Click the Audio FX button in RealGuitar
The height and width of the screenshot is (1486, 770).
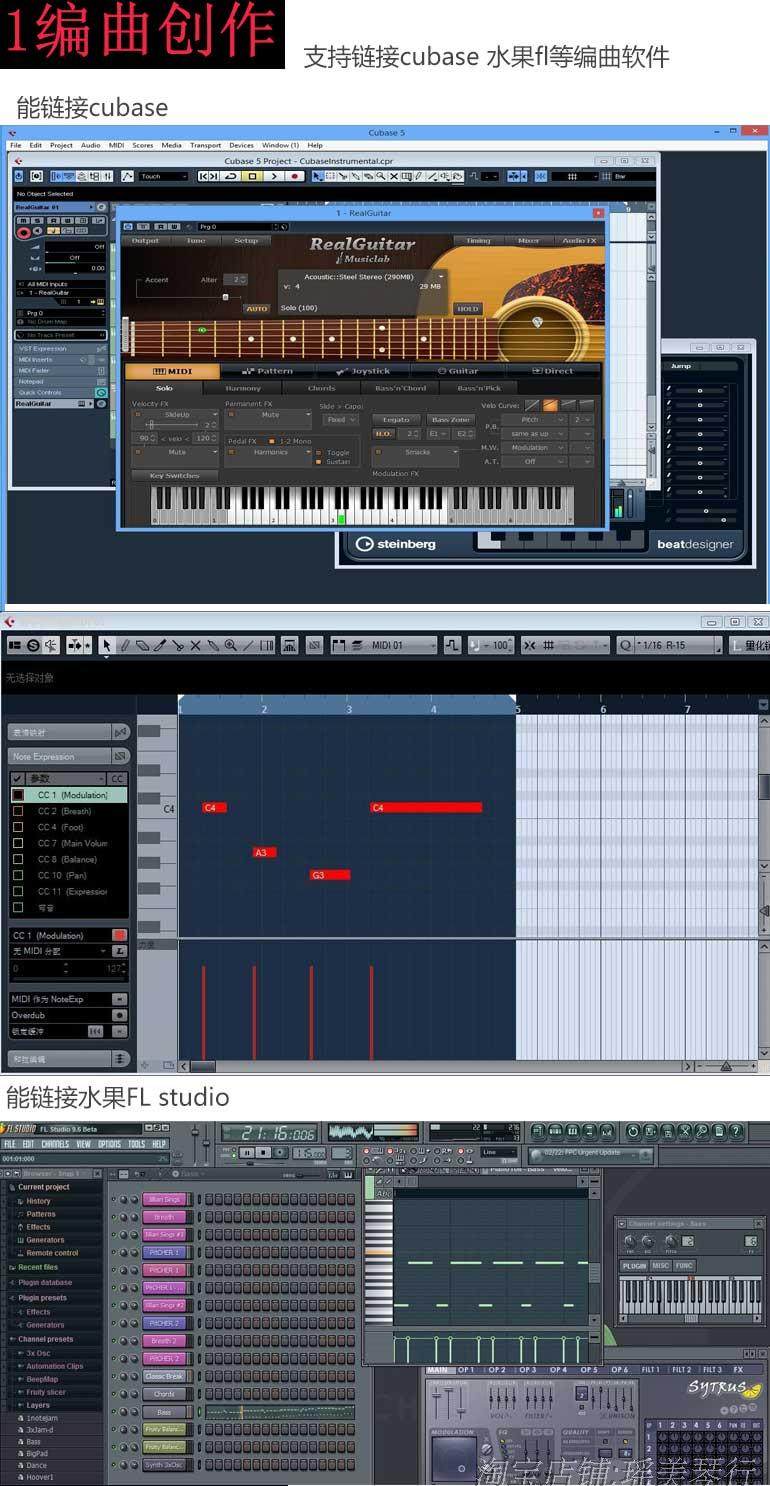click(x=579, y=241)
